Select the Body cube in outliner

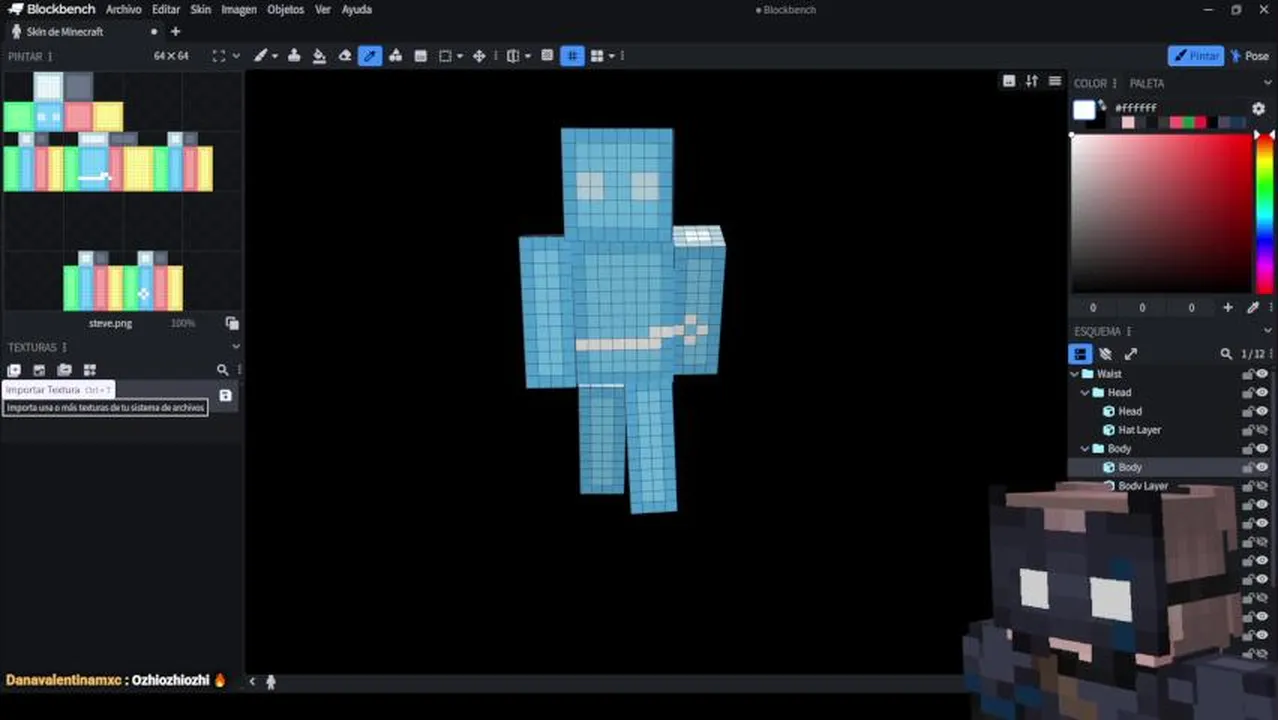1130,468
